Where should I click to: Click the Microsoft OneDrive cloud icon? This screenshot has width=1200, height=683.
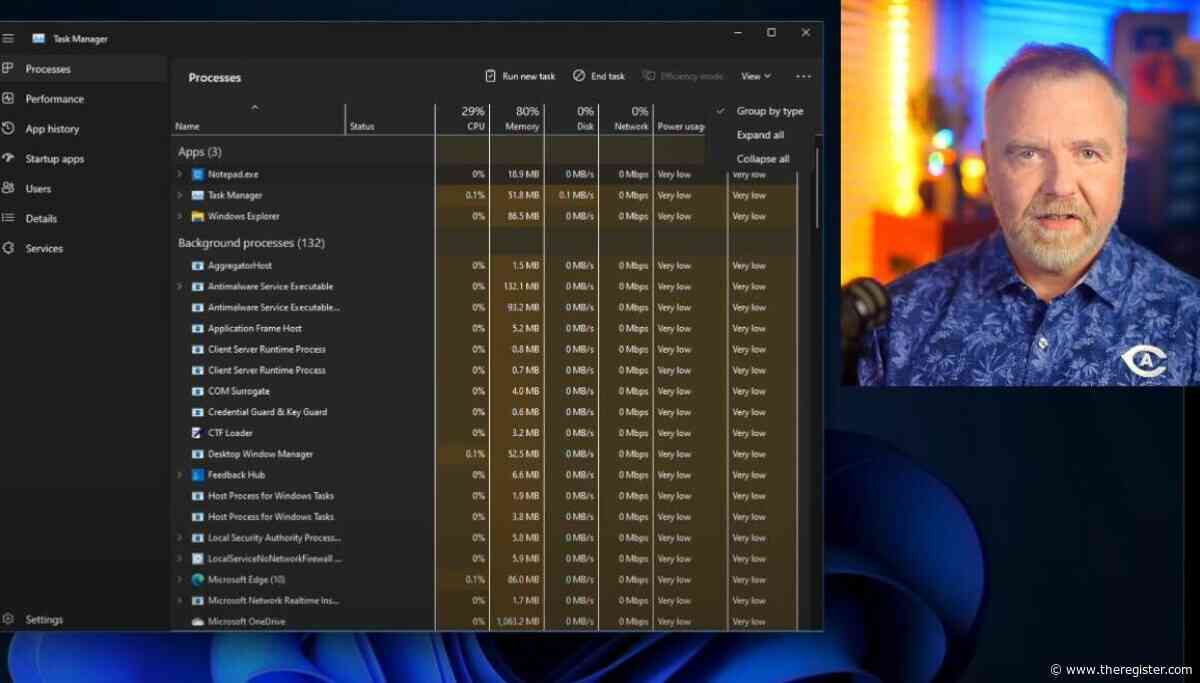click(x=197, y=621)
